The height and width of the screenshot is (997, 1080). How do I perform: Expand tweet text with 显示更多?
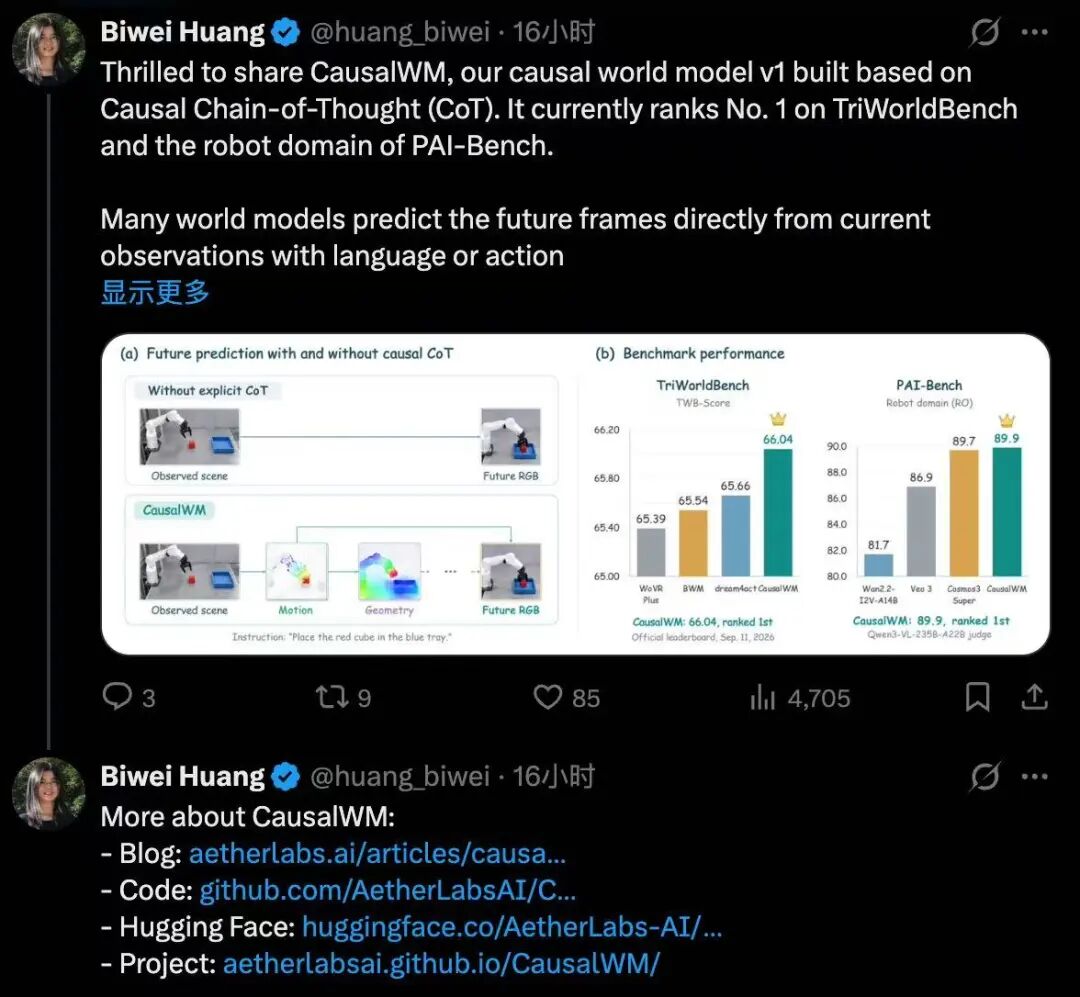[x=155, y=292]
